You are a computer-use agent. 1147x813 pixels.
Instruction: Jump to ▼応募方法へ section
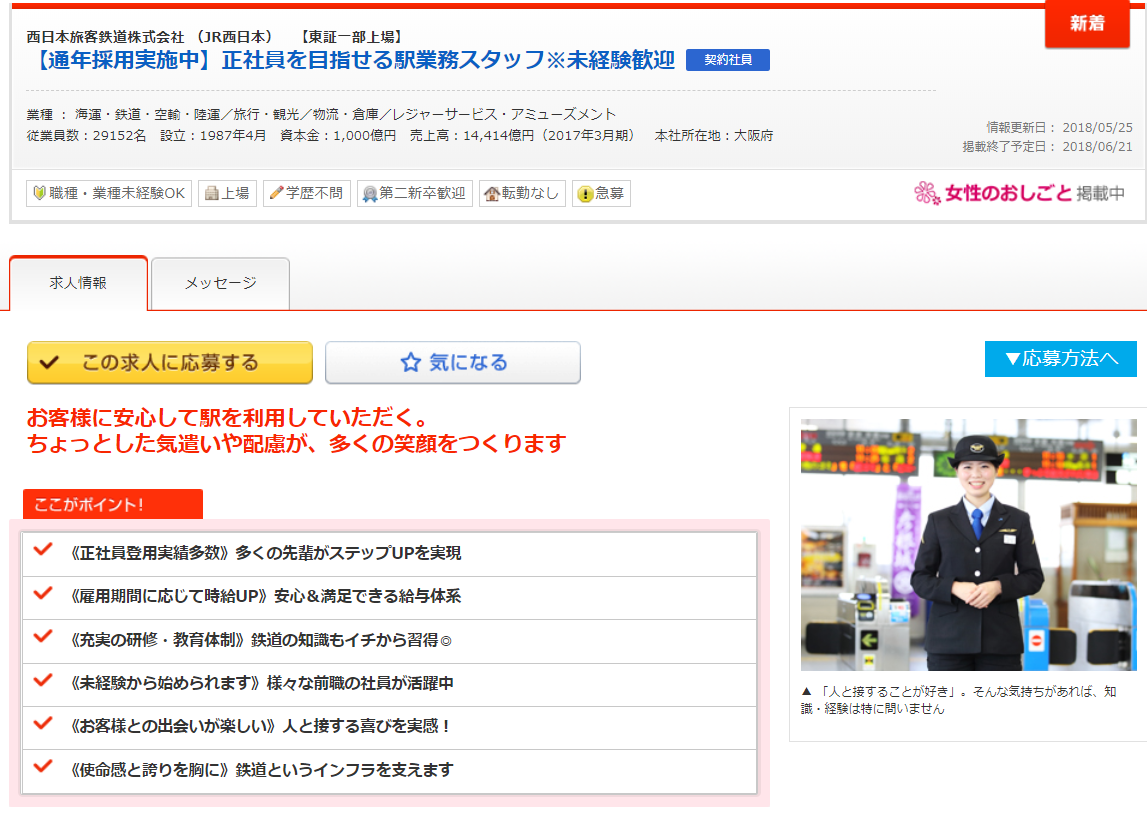1061,359
